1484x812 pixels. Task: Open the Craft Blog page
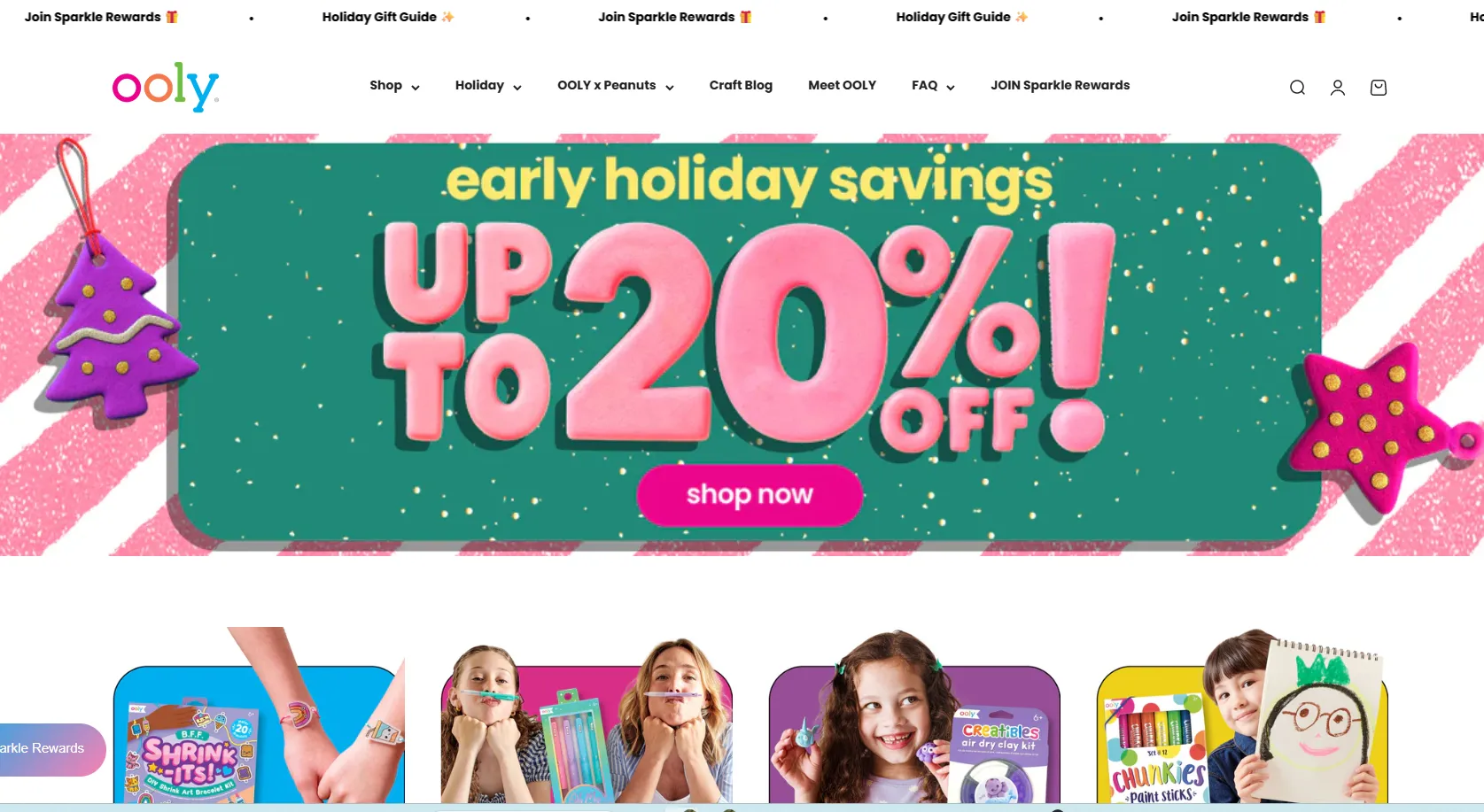[x=741, y=86]
